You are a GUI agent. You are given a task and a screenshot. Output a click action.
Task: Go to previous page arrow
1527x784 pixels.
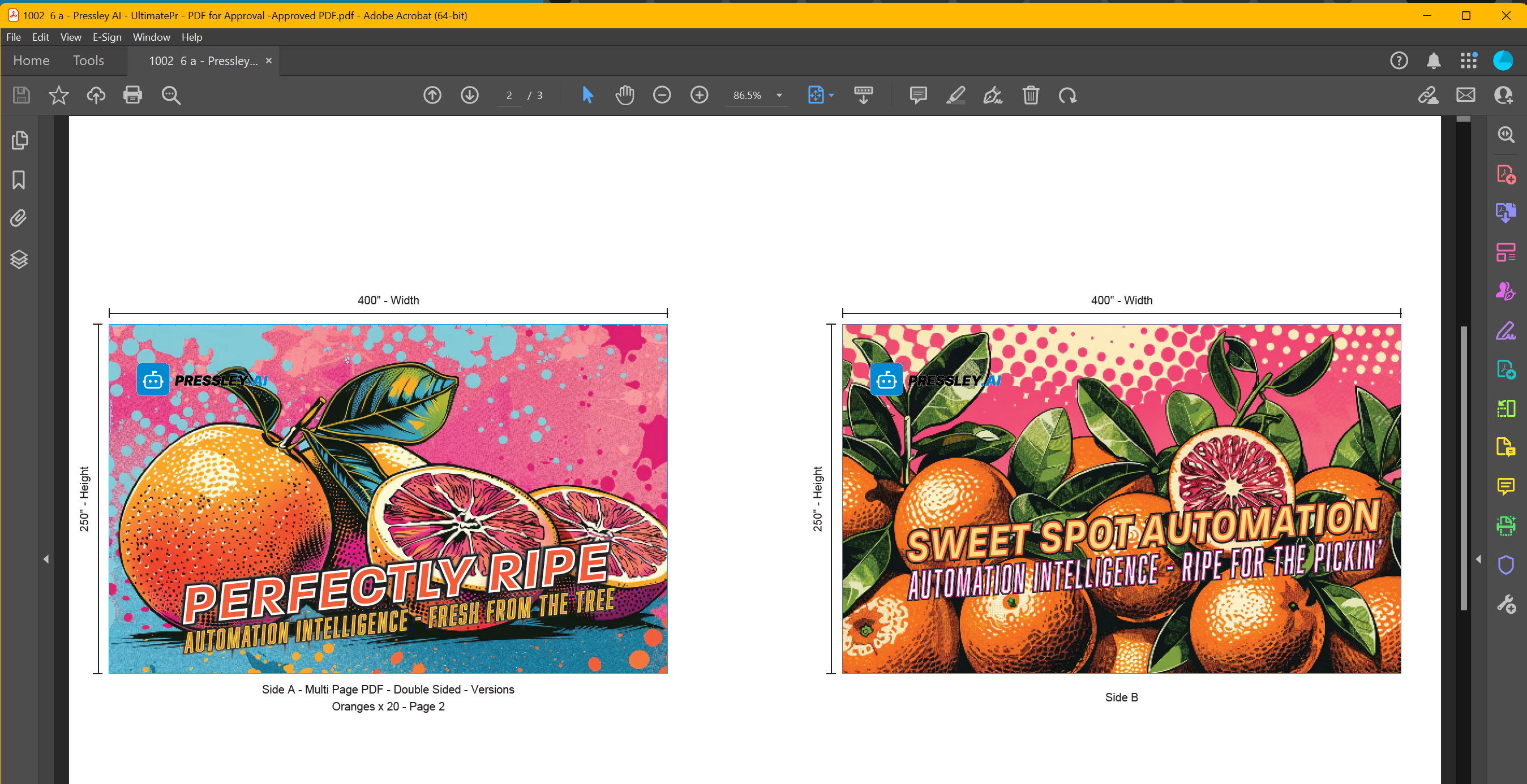point(432,96)
